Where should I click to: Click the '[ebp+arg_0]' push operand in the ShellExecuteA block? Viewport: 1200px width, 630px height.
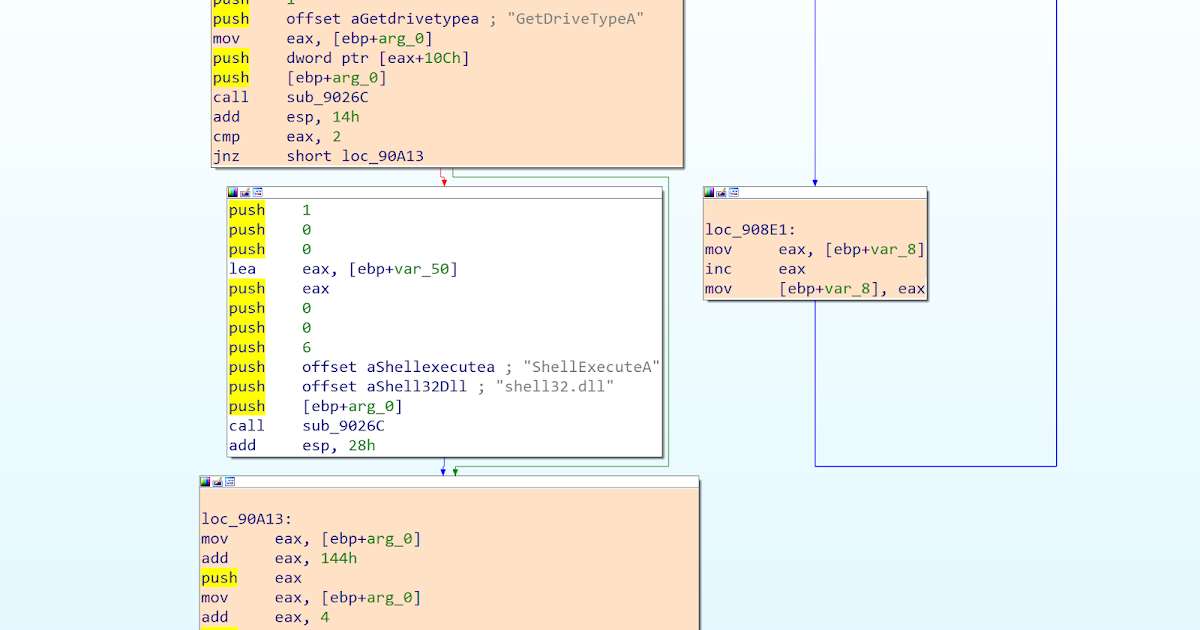point(352,406)
